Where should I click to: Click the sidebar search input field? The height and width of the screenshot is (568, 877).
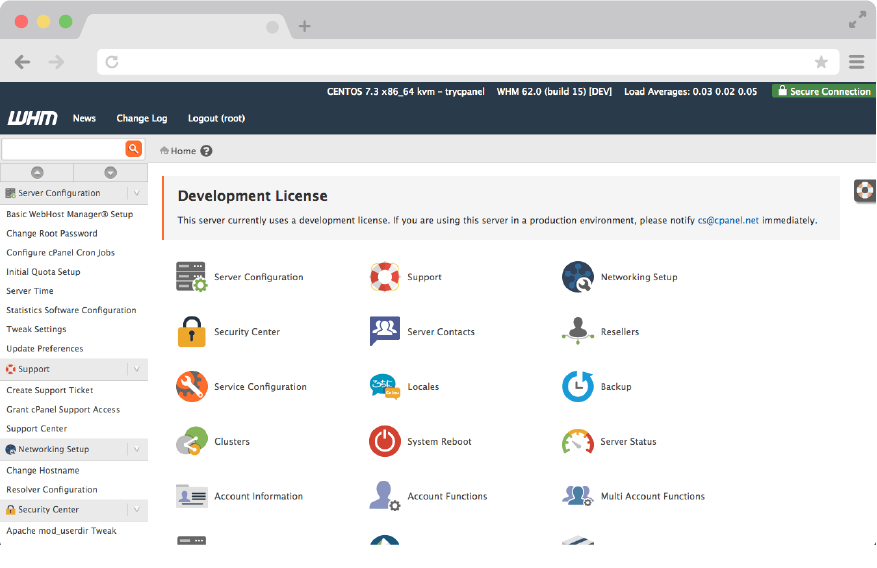click(63, 149)
